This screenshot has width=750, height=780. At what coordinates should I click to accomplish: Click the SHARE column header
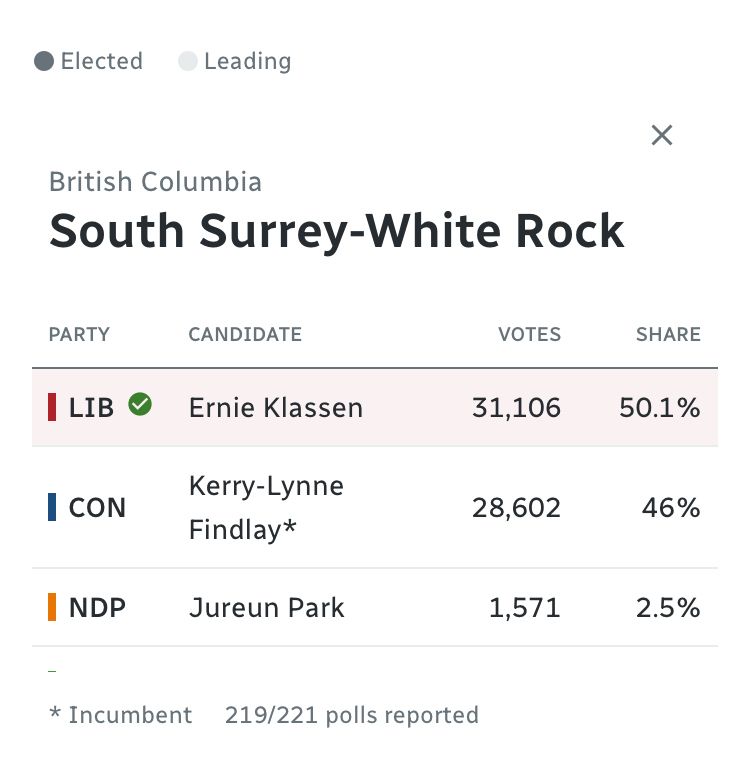(668, 335)
